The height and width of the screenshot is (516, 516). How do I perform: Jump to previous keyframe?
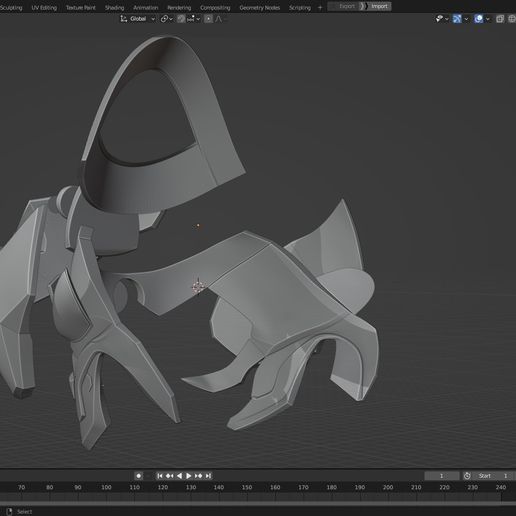tap(169, 476)
